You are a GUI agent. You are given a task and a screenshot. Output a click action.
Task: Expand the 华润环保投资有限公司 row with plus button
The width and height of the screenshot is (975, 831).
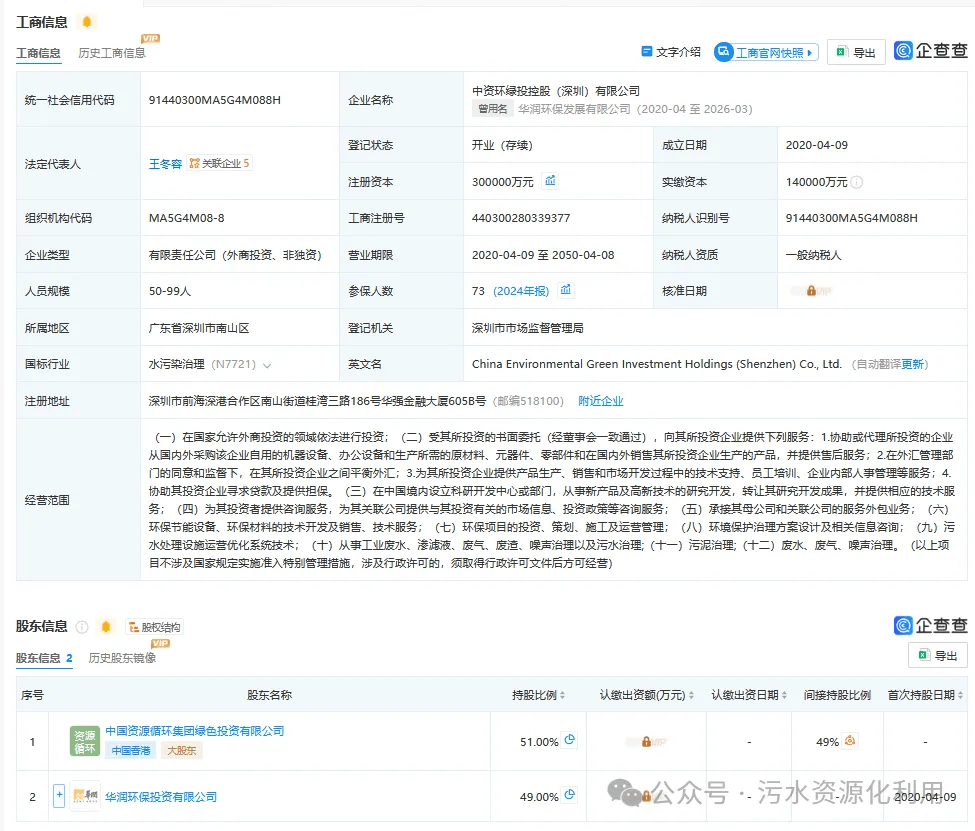[59, 796]
